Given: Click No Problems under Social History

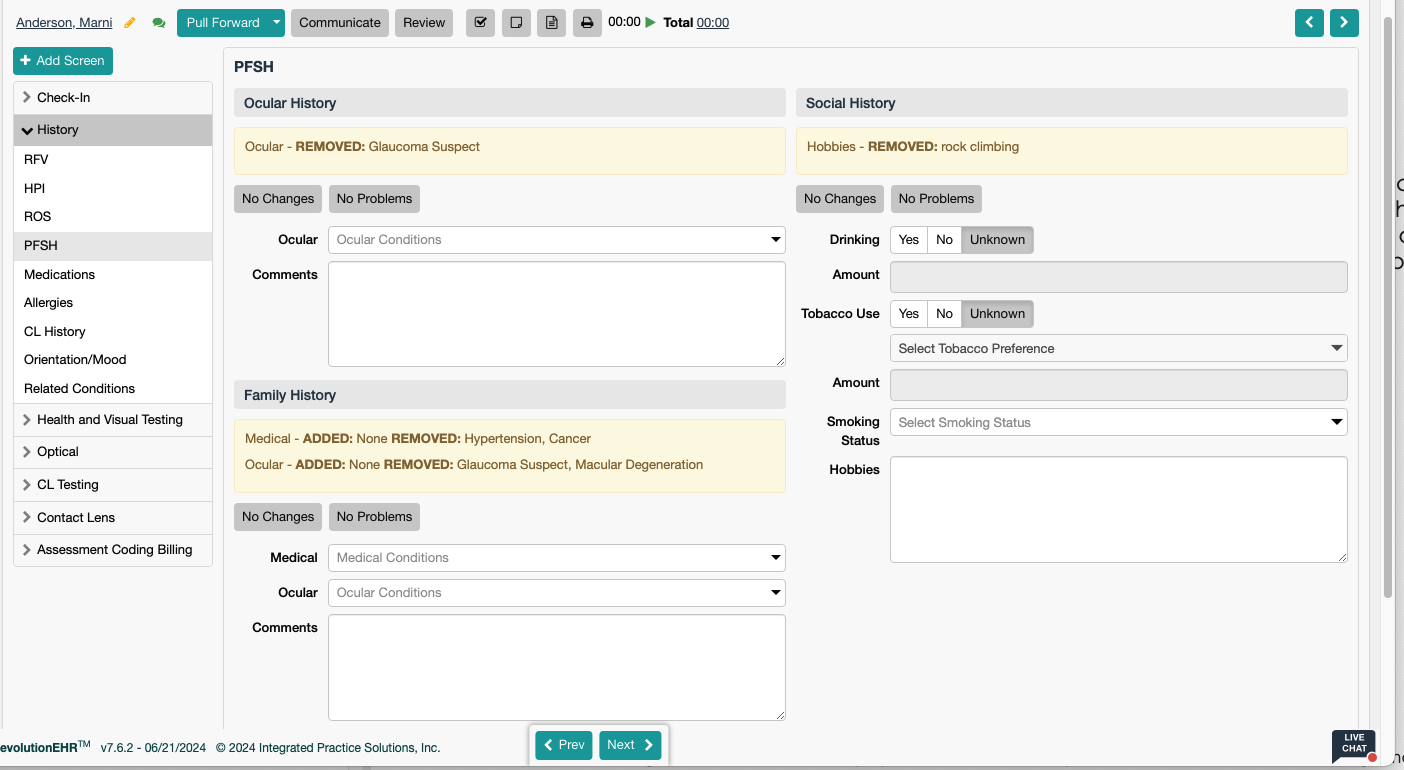Looking at the screenshot, I should pos(936,199).
